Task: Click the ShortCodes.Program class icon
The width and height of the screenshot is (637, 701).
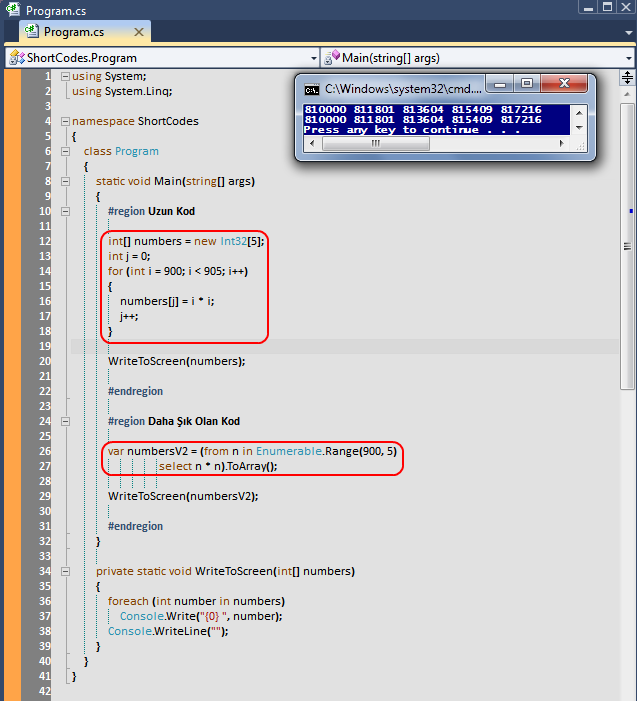Action: pyautogui.click(x=16, y=58)
